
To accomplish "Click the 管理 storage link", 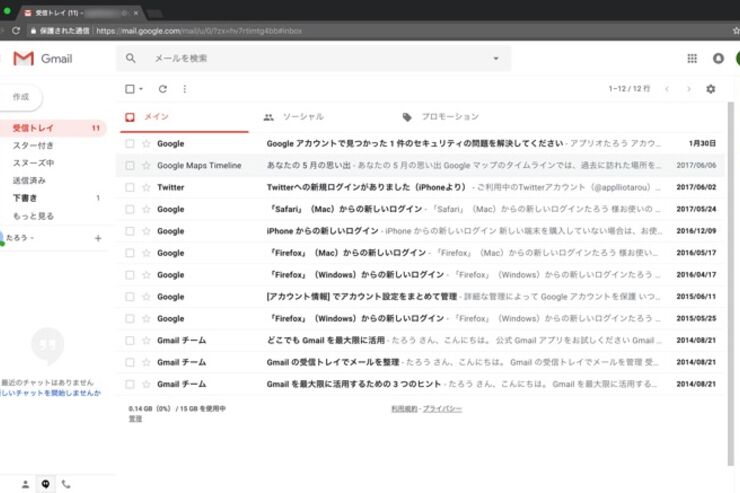I will (135, 419).
